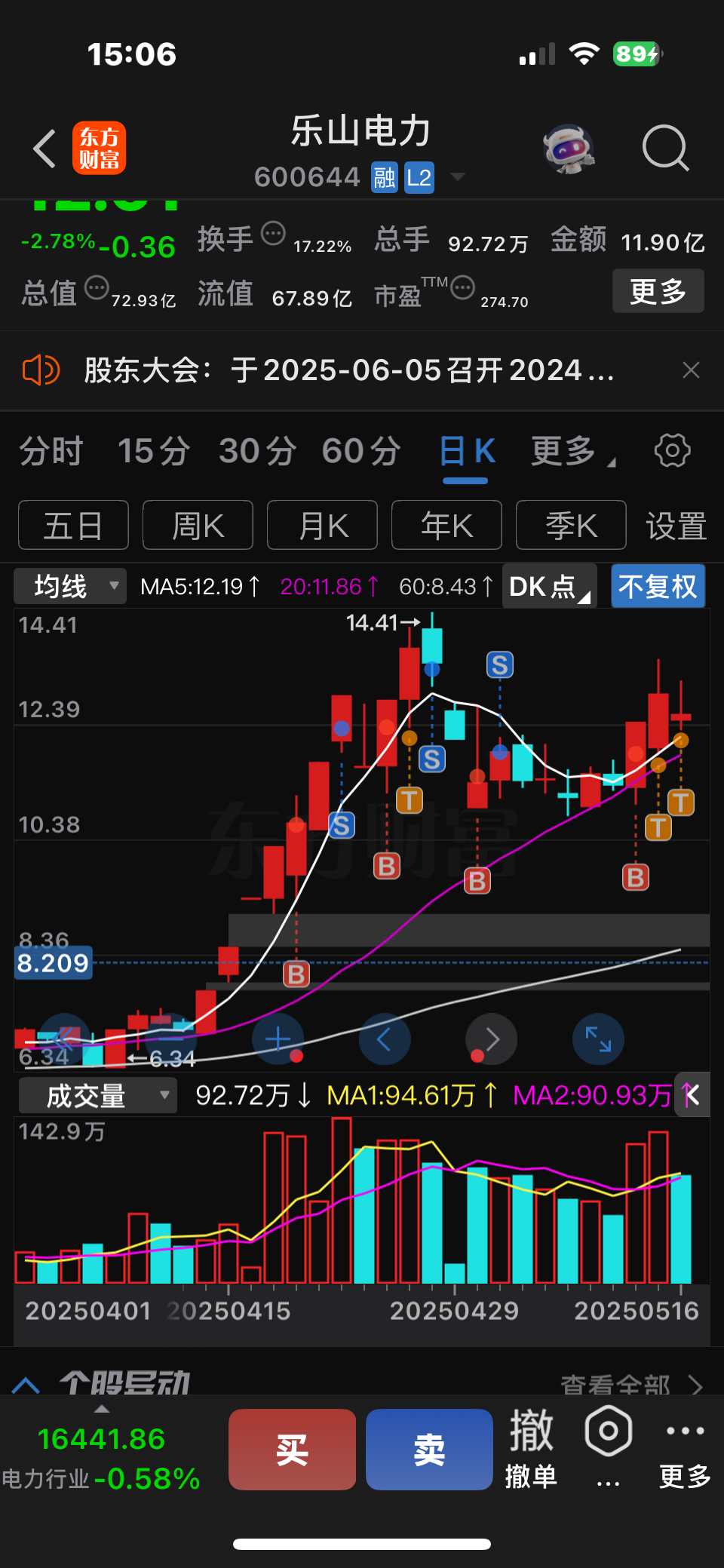Select the 周K period button
Viewport: 724px width, 1568px height.
[198, 525]
